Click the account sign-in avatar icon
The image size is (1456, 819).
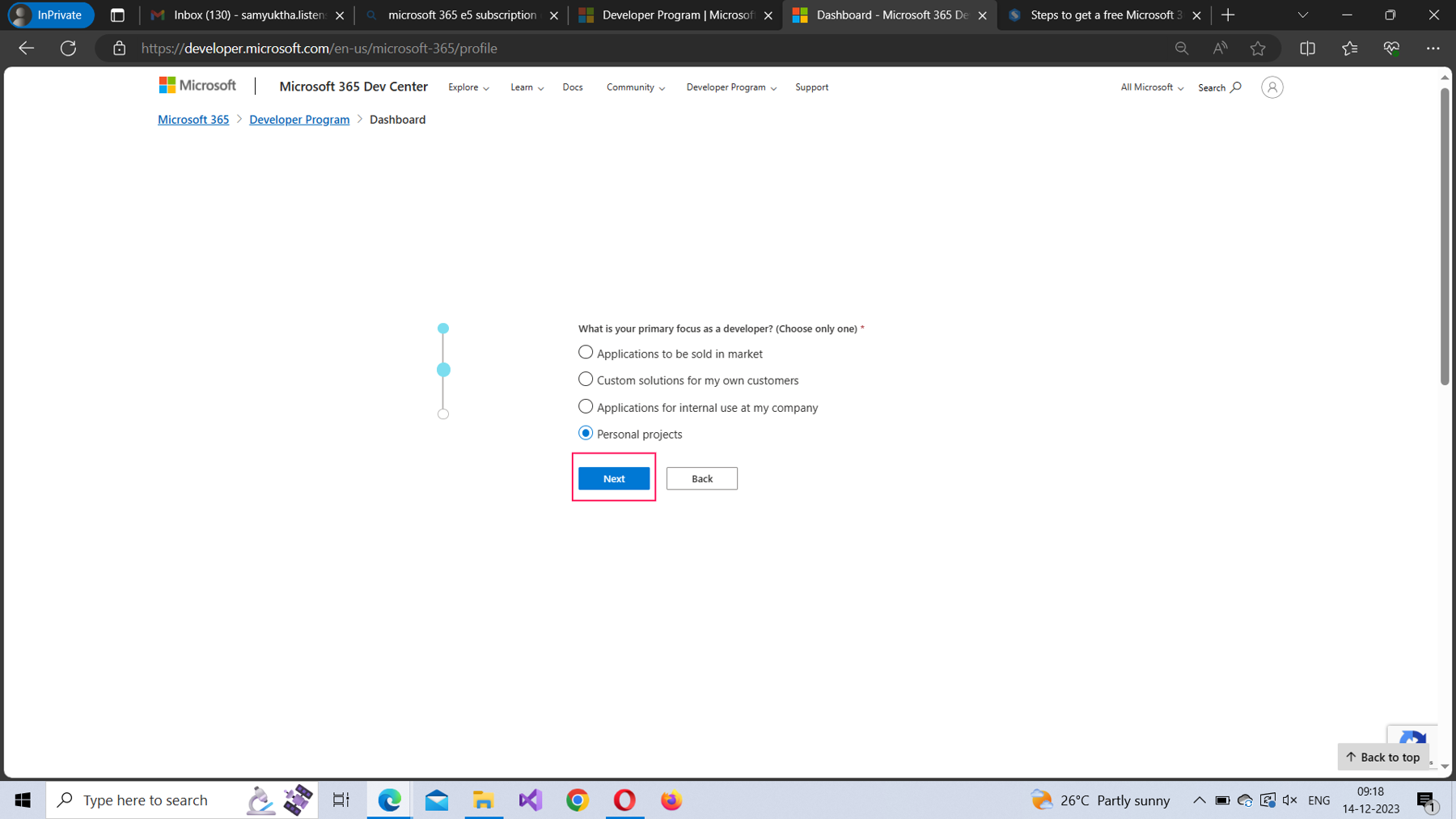(x=1272, y=87)
